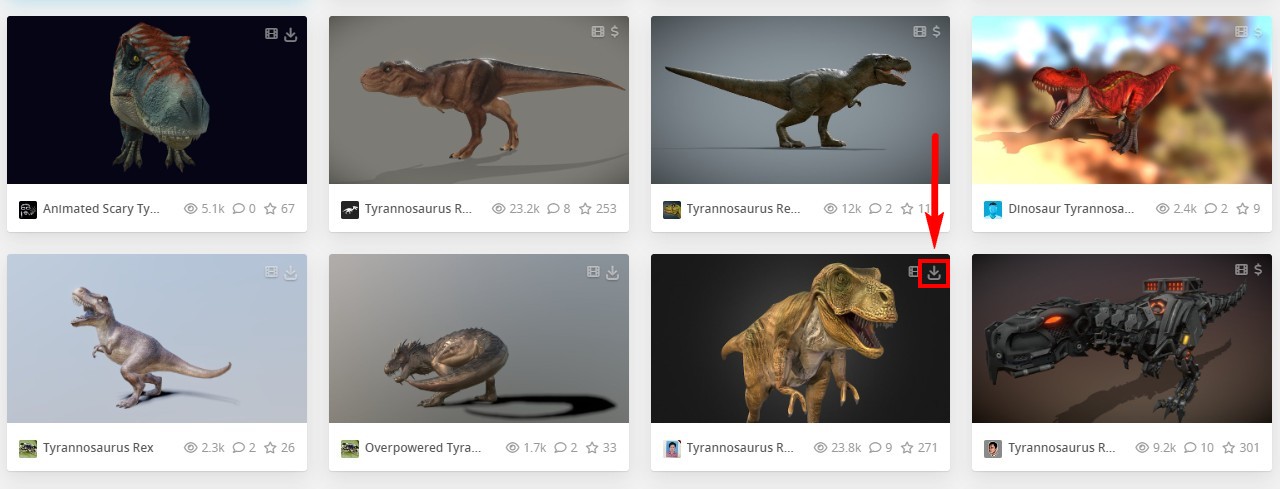The width and height of the screenshot is (1280, 489).
Task: Click the comment icon beside 8 comments
Action: [x=554, y=209]
